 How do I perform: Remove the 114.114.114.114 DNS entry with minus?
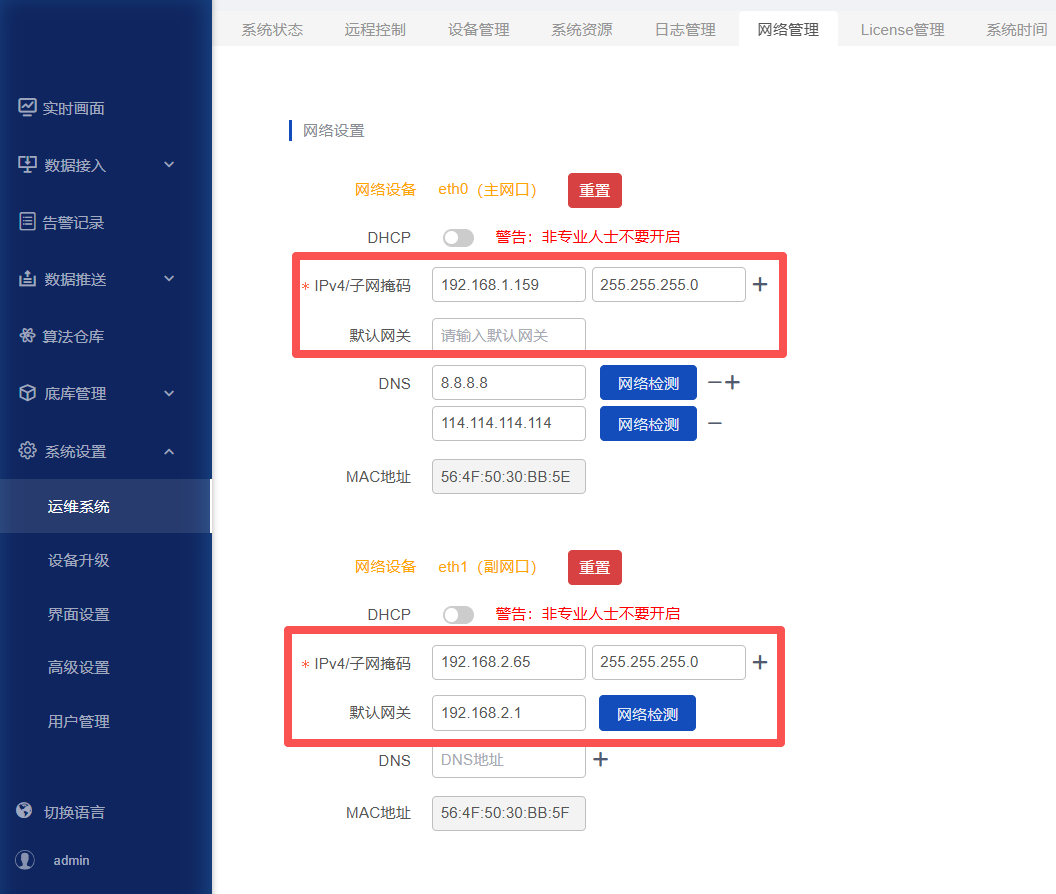(x=715, y=423)
